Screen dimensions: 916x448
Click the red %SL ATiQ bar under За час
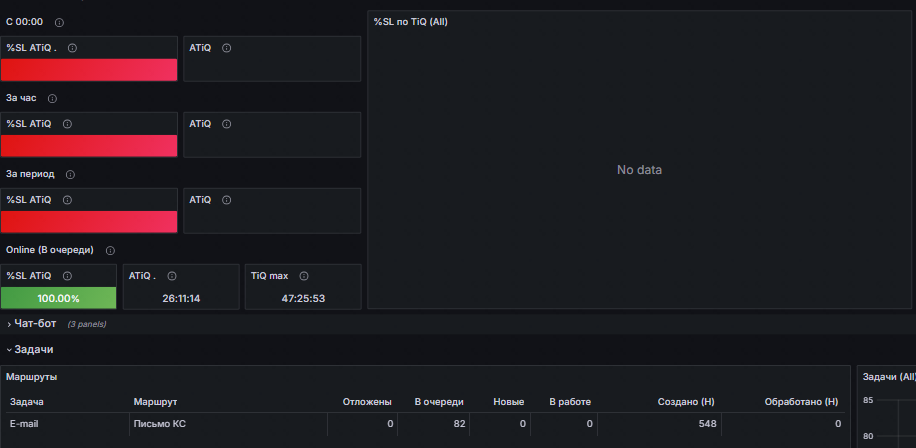89,145
